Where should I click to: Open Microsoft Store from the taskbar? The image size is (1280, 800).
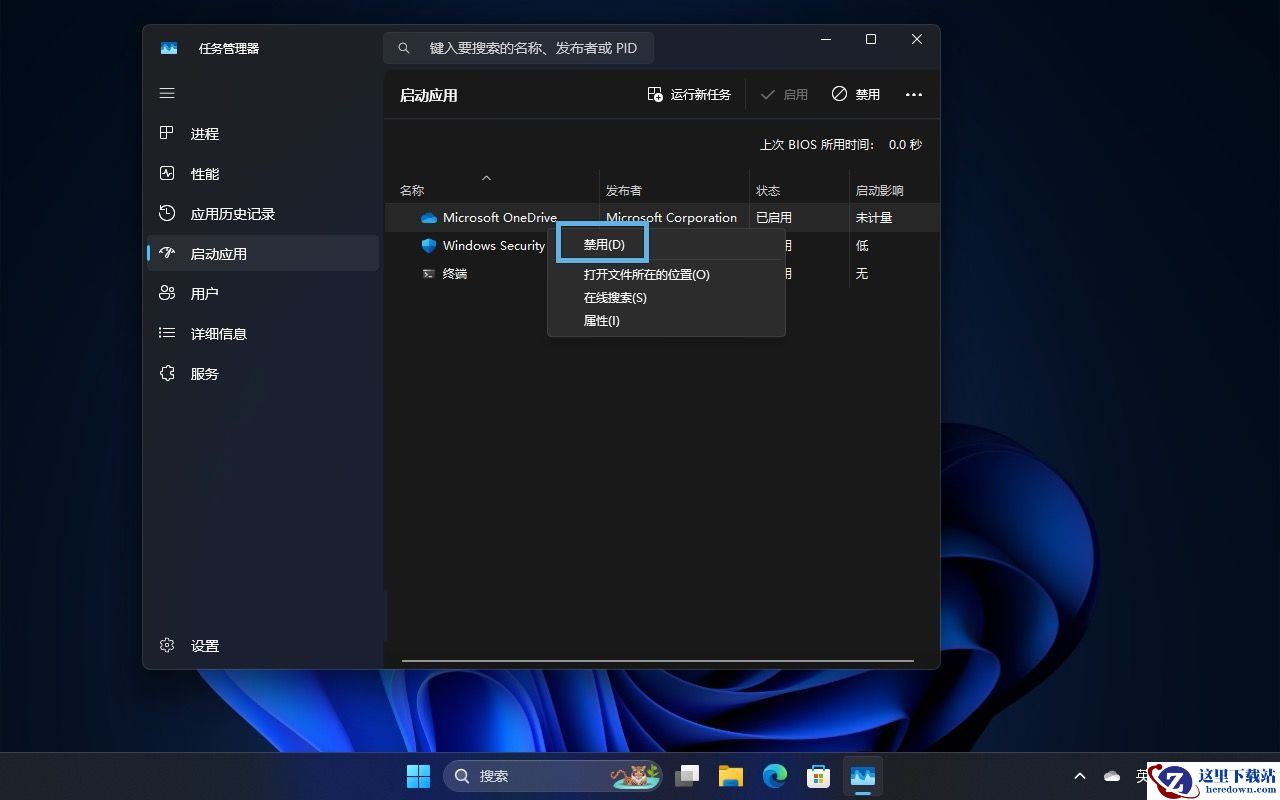point(819,776)
